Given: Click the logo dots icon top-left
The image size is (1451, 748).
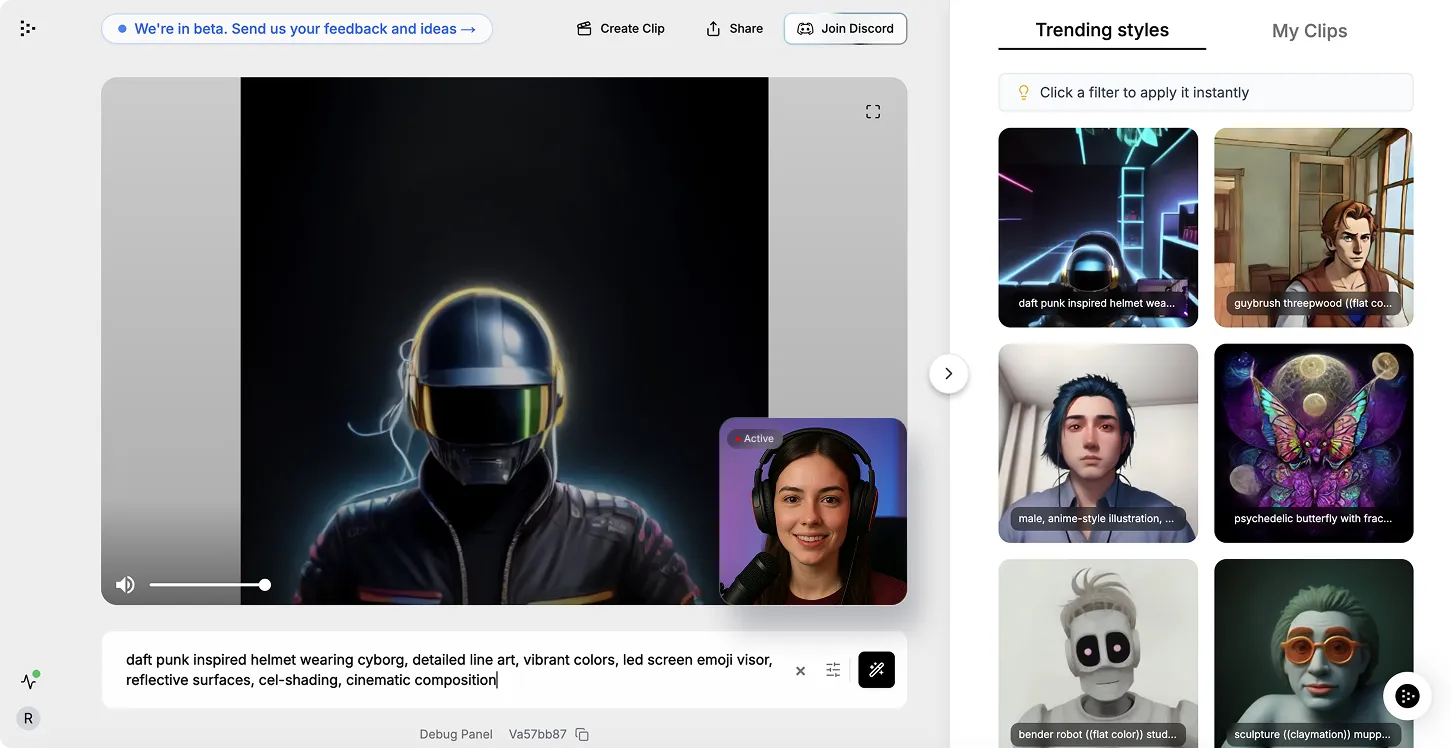Looking at the screenshot, I should [28, 28].
